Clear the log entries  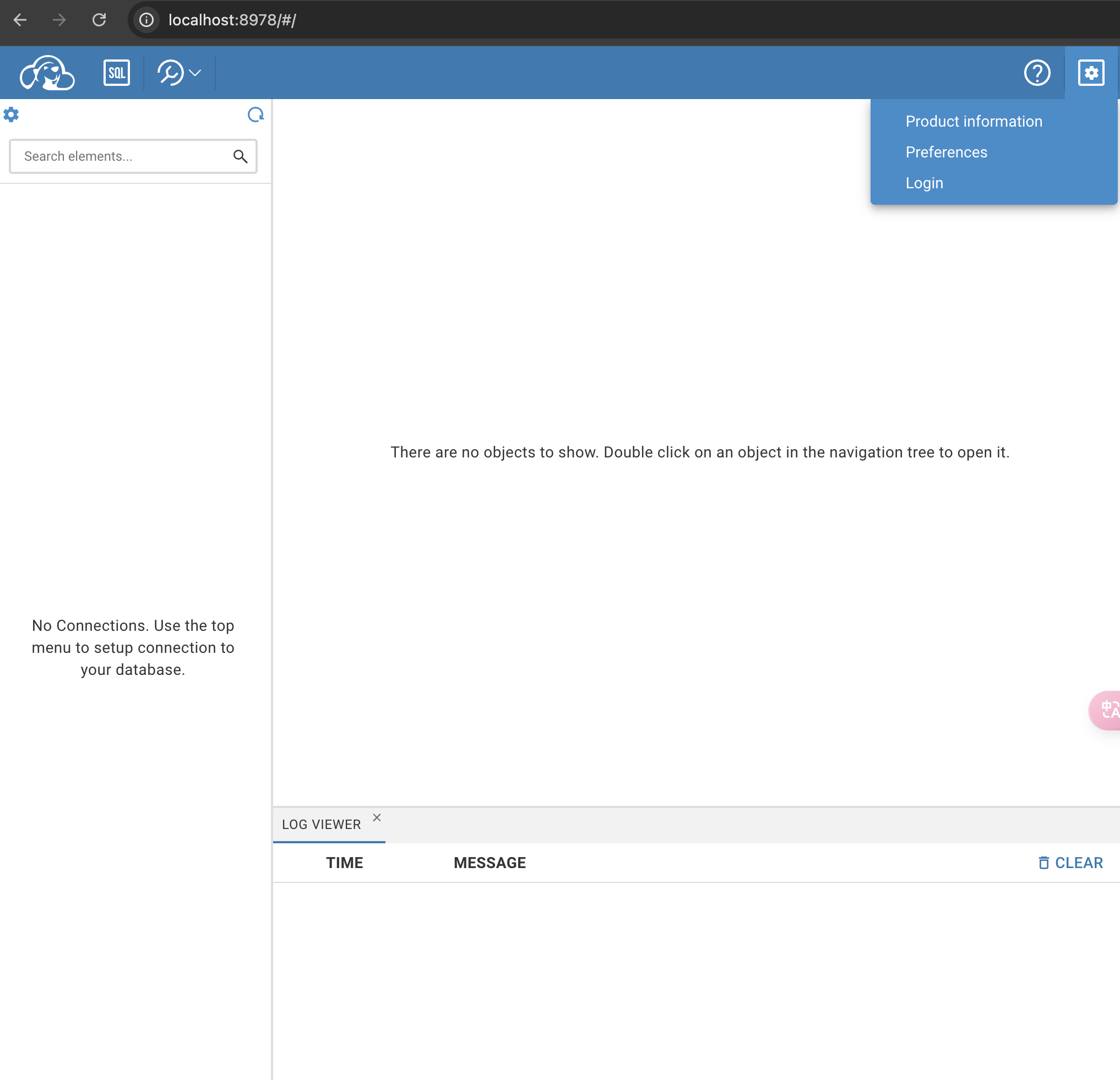(1070, 863)
